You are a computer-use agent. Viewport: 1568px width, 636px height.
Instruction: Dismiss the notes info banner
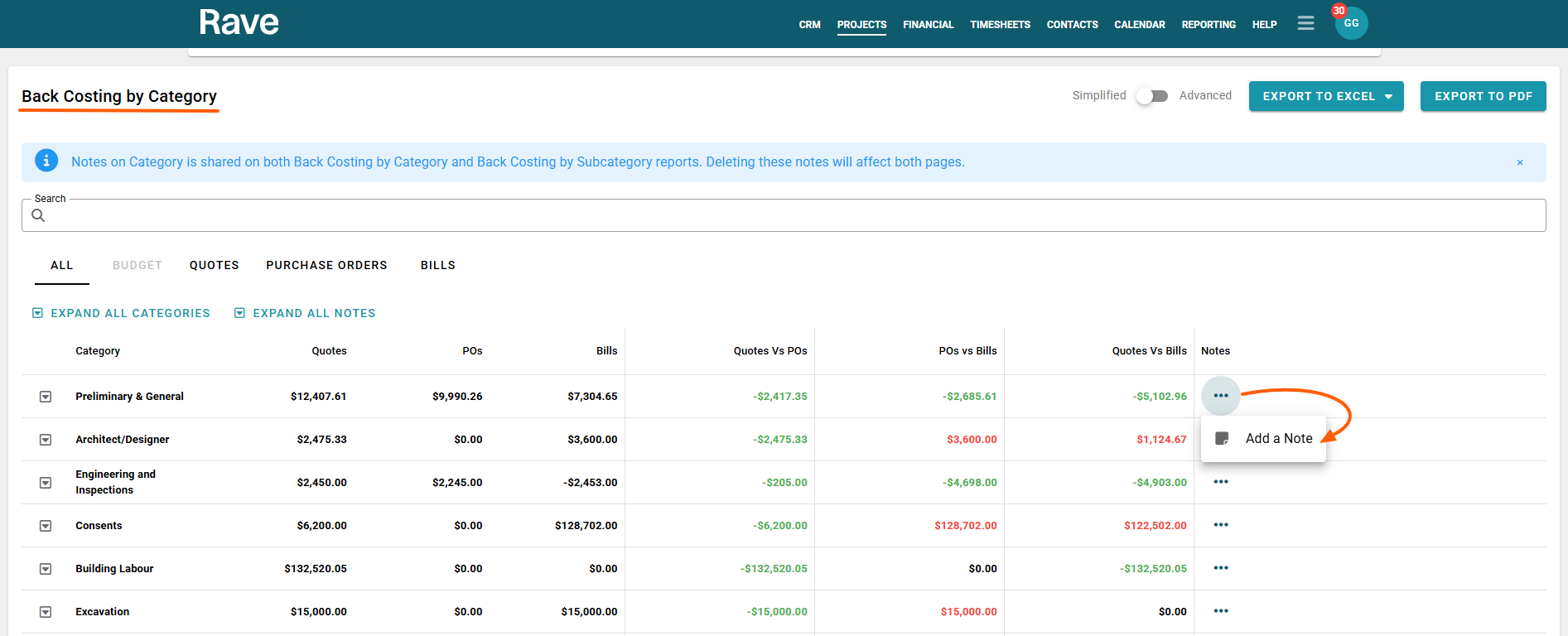coord(1520,162)
